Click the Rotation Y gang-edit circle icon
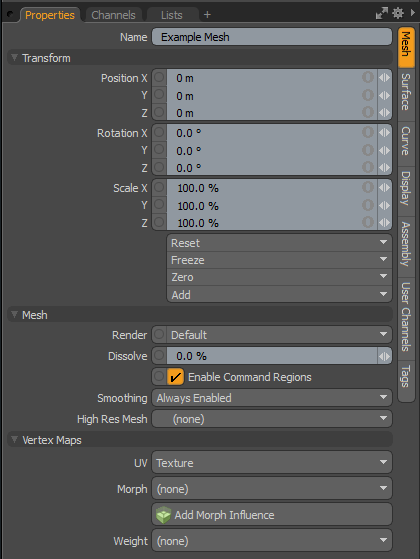This screenshot has width=420, height=559. click(x=368, y=150)
